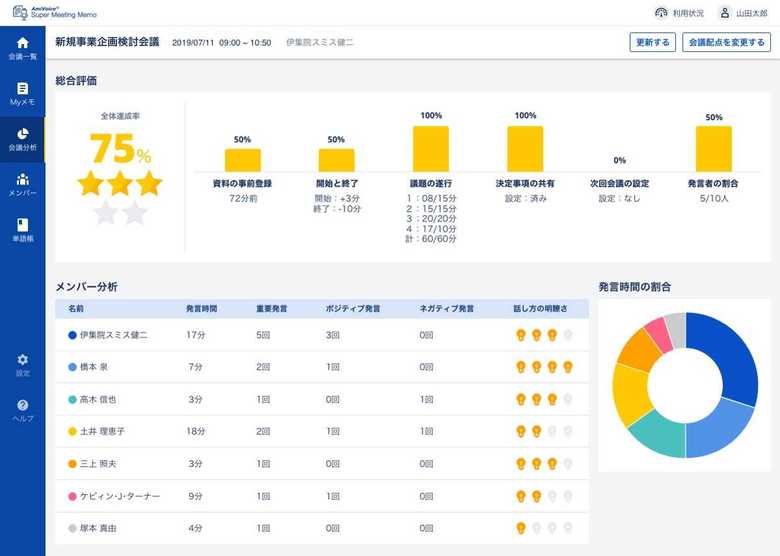Select member row 橋本 泉
This screenshot has height=556, width=780.
322,367
